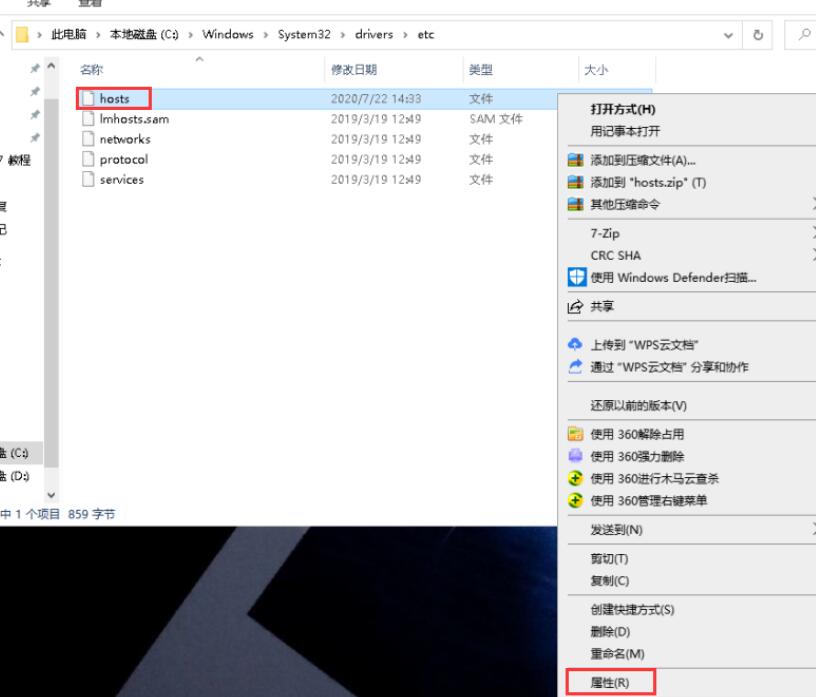Viewport: 816px width, 697px height.
Task: Select the hosts file icon
Action: [88, 98]
